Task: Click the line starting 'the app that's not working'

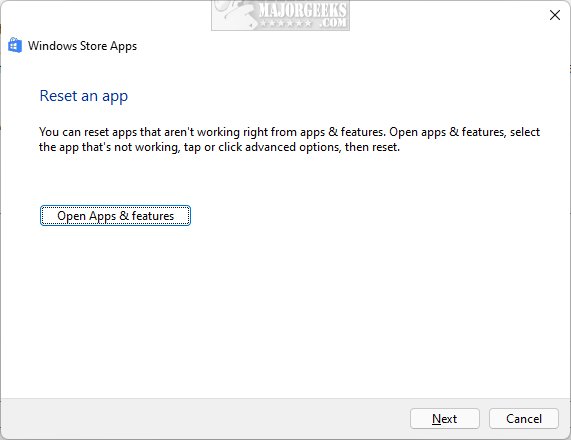Action: 219,147
